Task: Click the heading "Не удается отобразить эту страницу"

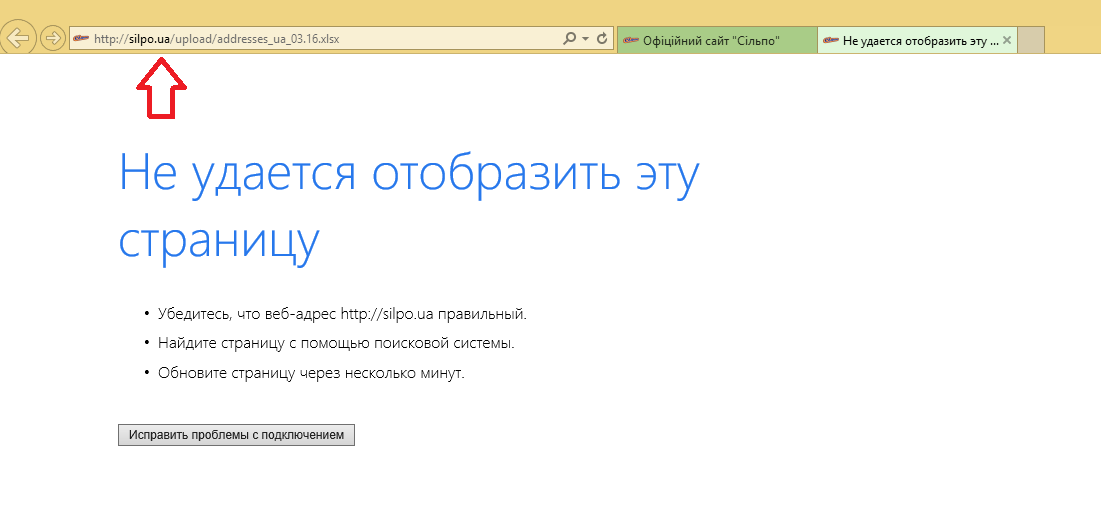Action: click(408, 207)
